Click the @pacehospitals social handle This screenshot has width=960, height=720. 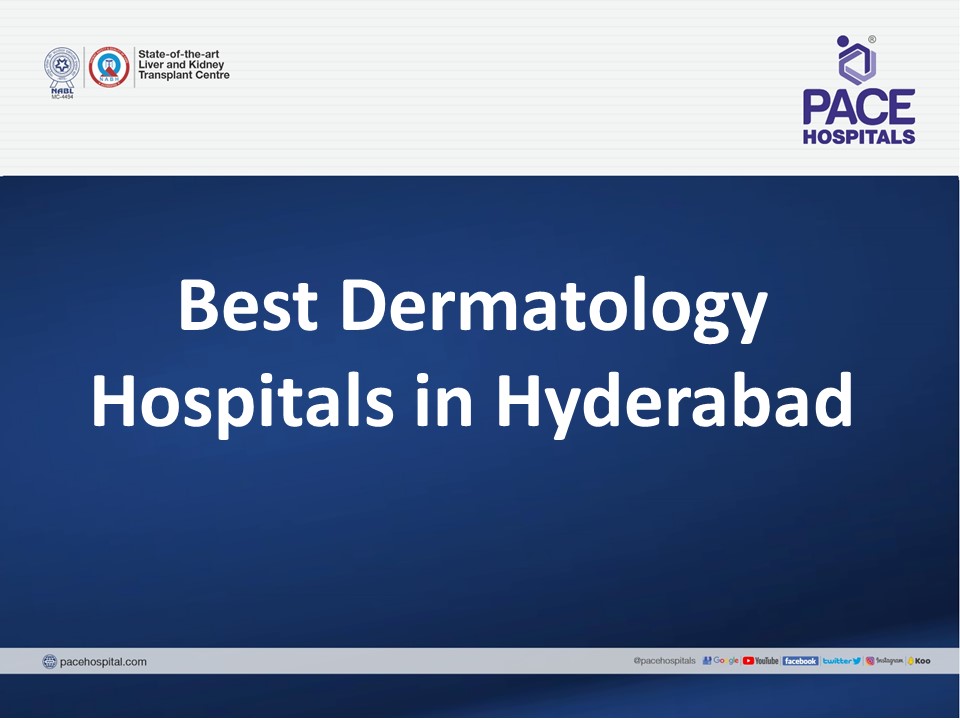tap(665, 660)
